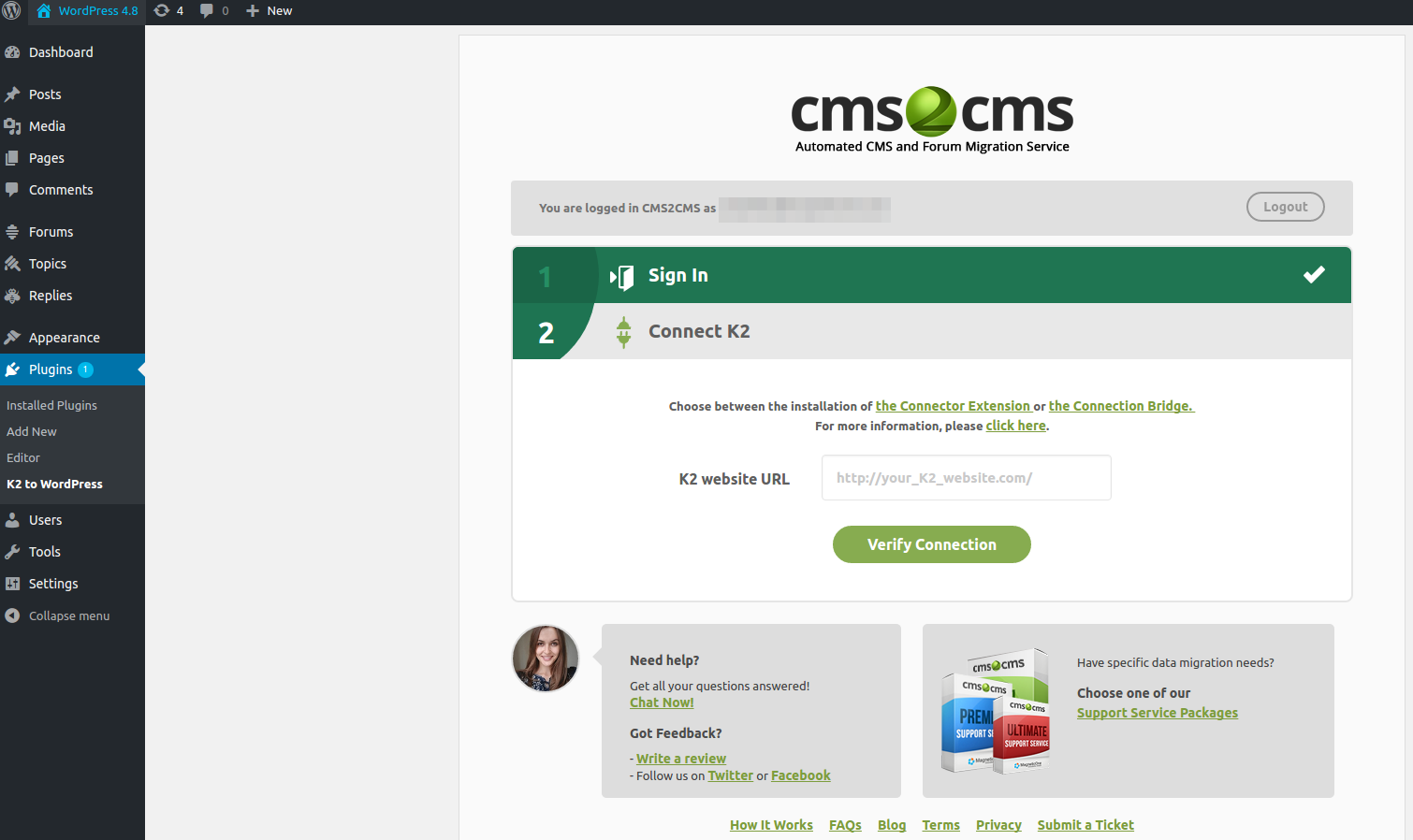The width and height of the screenshot is (1413, 840).
Task: Click the updates icon showing 4
Action: 162,11
